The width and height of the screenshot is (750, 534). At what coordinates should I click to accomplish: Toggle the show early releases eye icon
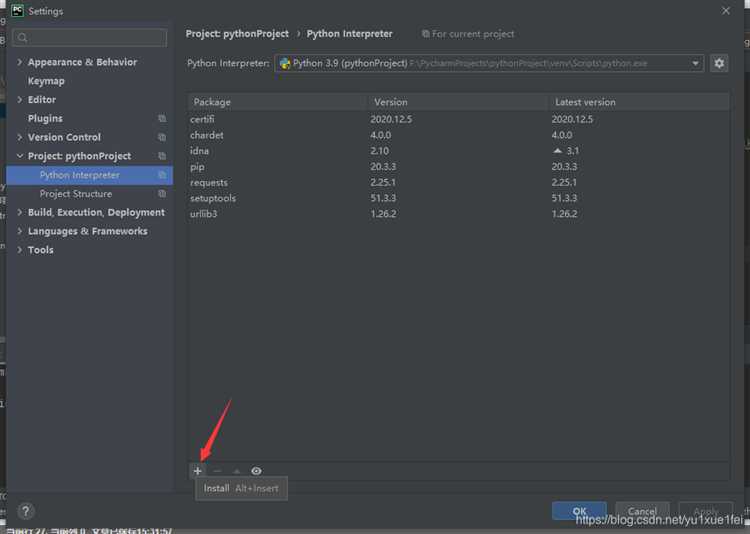click(257, 471)
